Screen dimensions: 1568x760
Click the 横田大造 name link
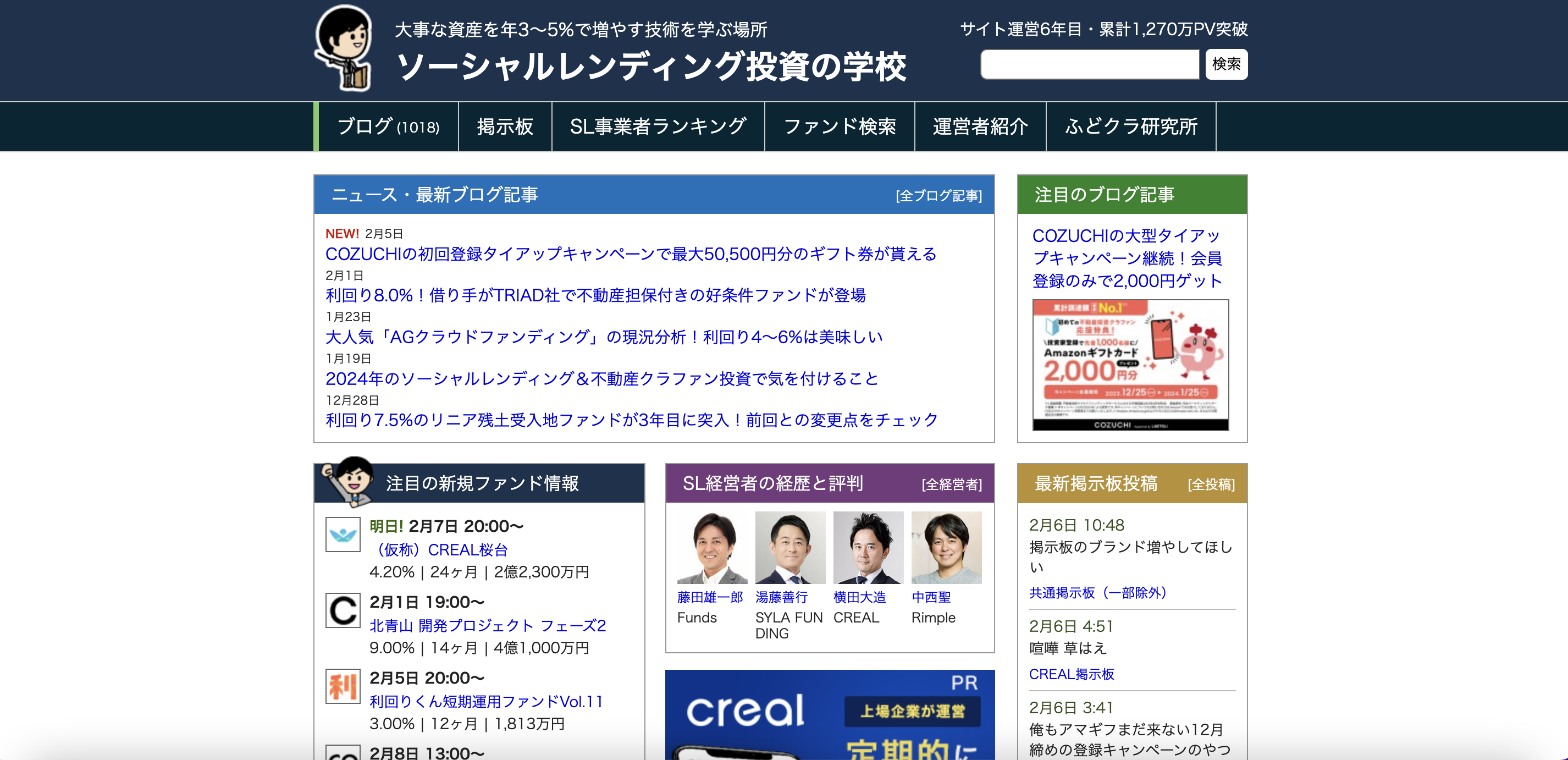(859, 597)
